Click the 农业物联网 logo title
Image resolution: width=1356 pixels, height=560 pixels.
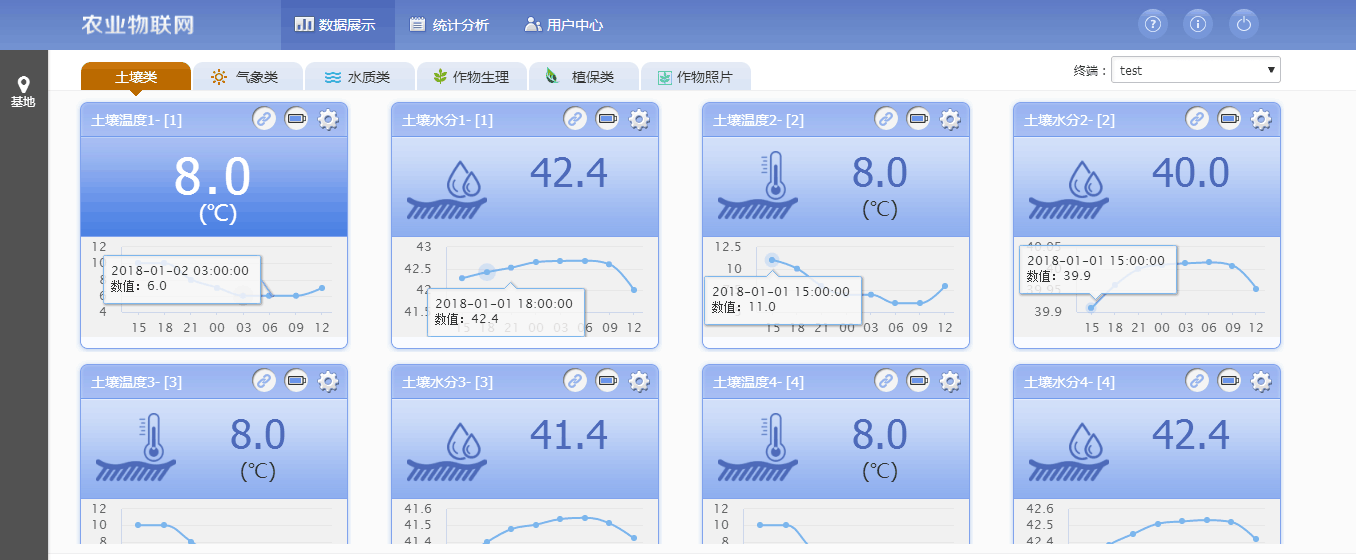click(138, 25)
